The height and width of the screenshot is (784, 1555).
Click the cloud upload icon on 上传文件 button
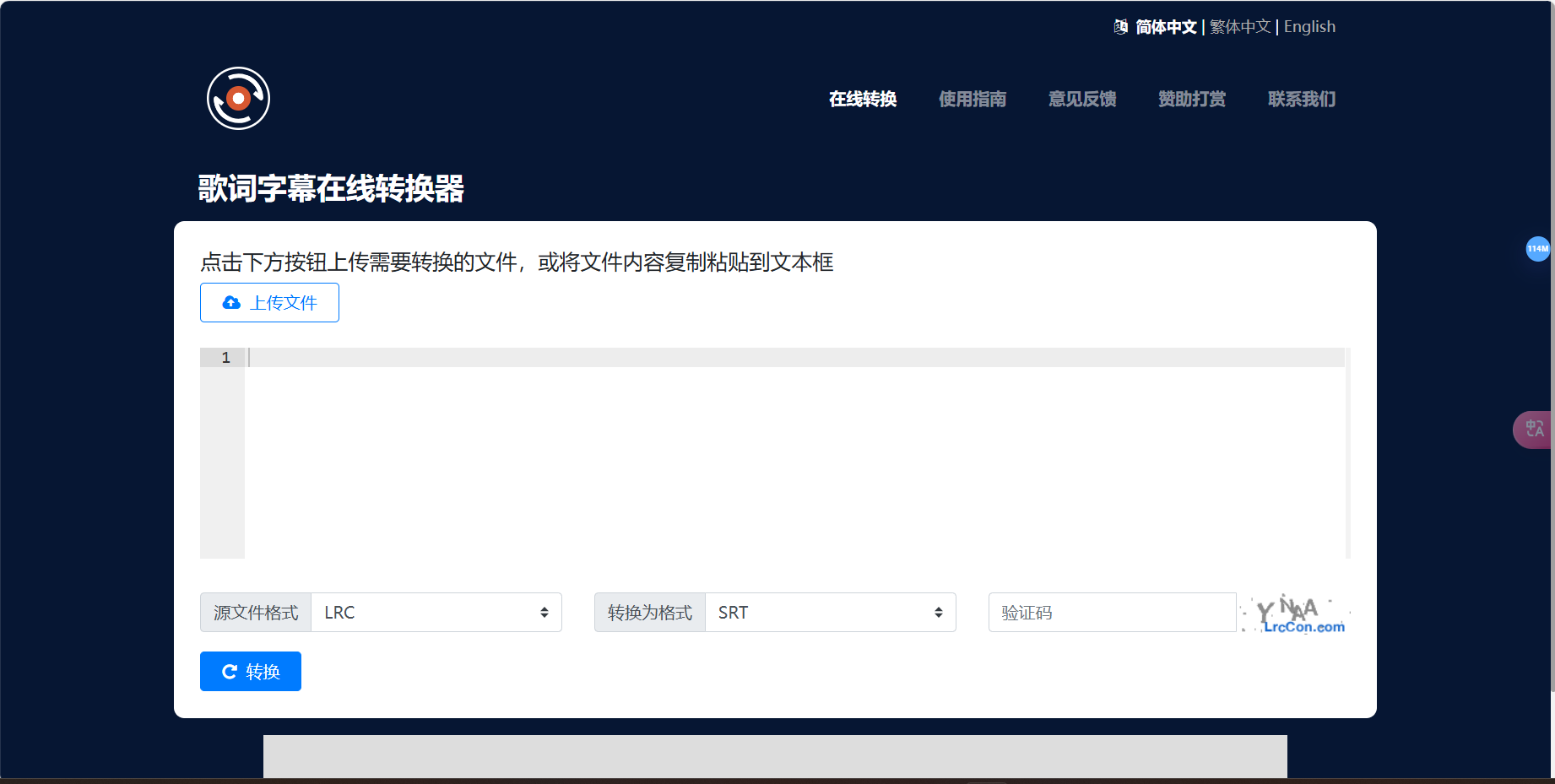coord(230,302)
